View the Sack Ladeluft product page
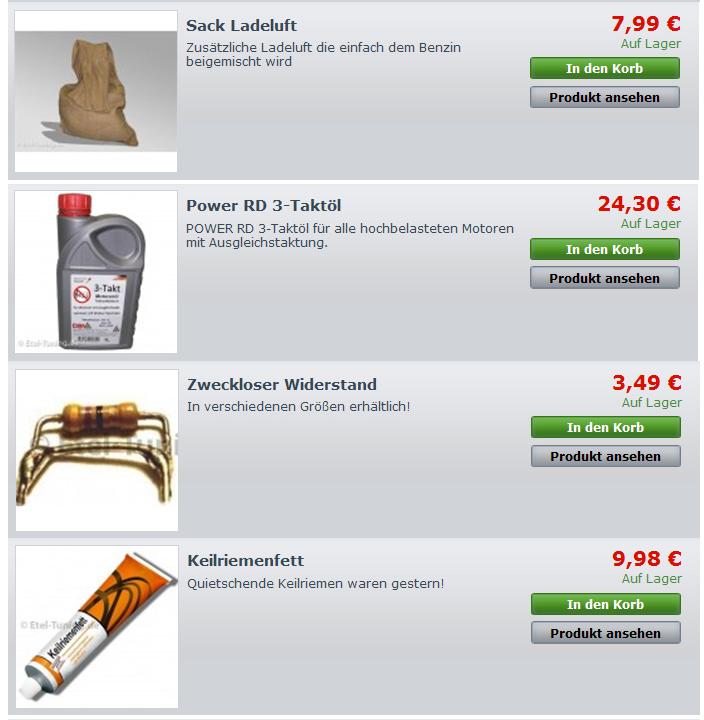This screenshot has height=720, width=704. click(604, 97)
